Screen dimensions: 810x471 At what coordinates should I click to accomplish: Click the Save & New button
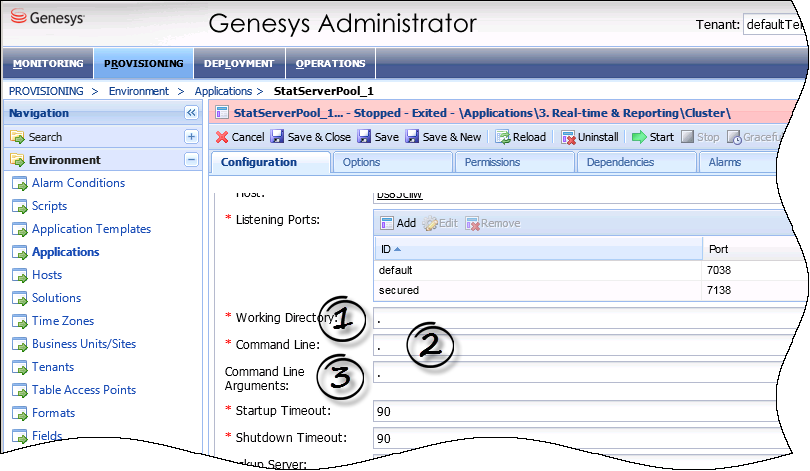click(444, 137)
